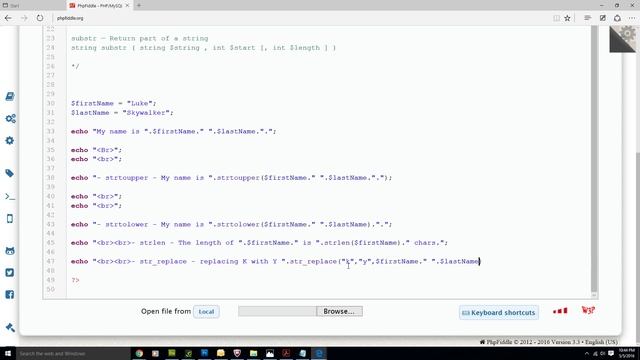This screenshot has height=360, width=640.
Task: Click the code editor vertical scrollbar
Action: click(594, 161)
